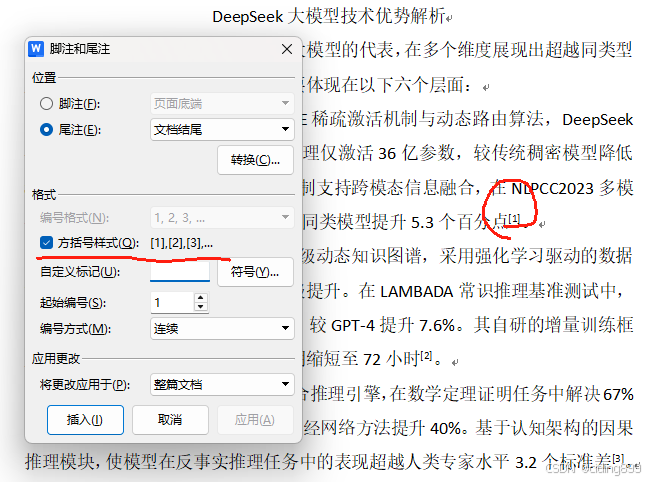This screenshot has height=482, width=654.
Task: Open the 将更改应用于 整篇文档 dropdown
Action: pos(222,384)
